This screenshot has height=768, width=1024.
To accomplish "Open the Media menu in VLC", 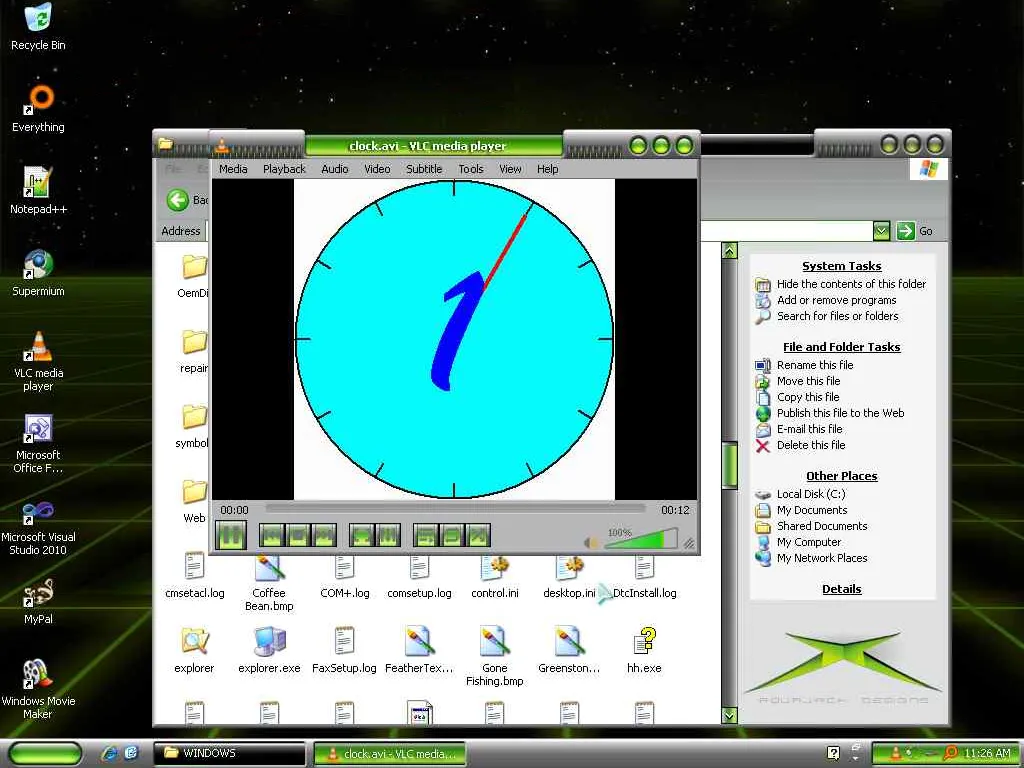I will click(x=233, y=169).
